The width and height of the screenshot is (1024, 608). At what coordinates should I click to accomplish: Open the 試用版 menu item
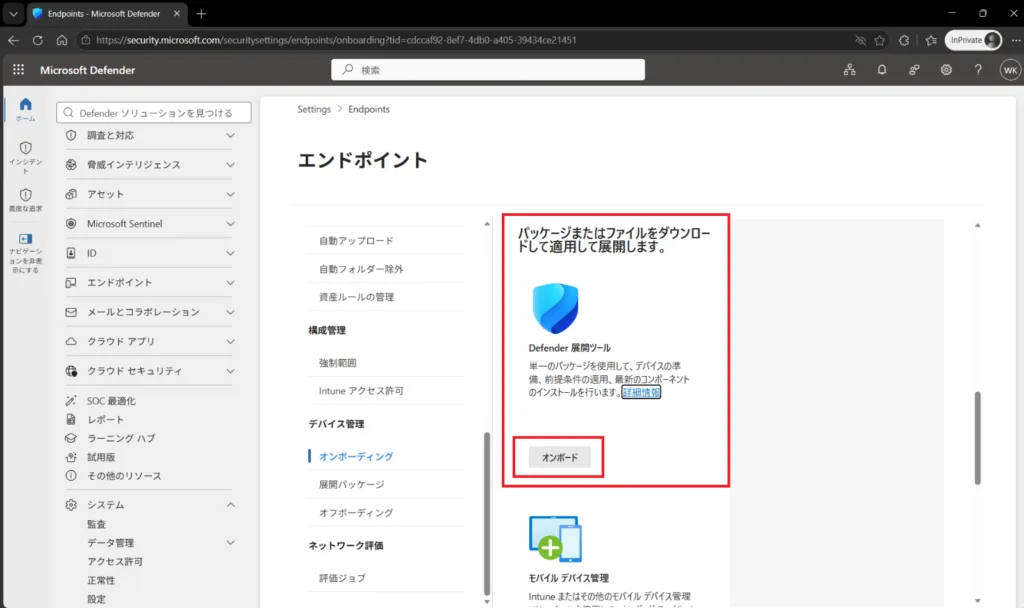(x=101, y=457)
